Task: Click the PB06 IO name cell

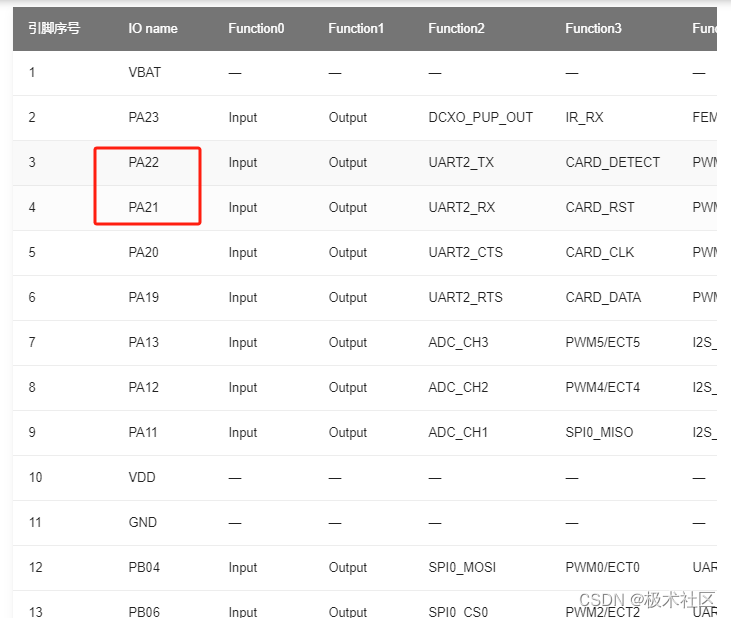Action: pos(144,611)
